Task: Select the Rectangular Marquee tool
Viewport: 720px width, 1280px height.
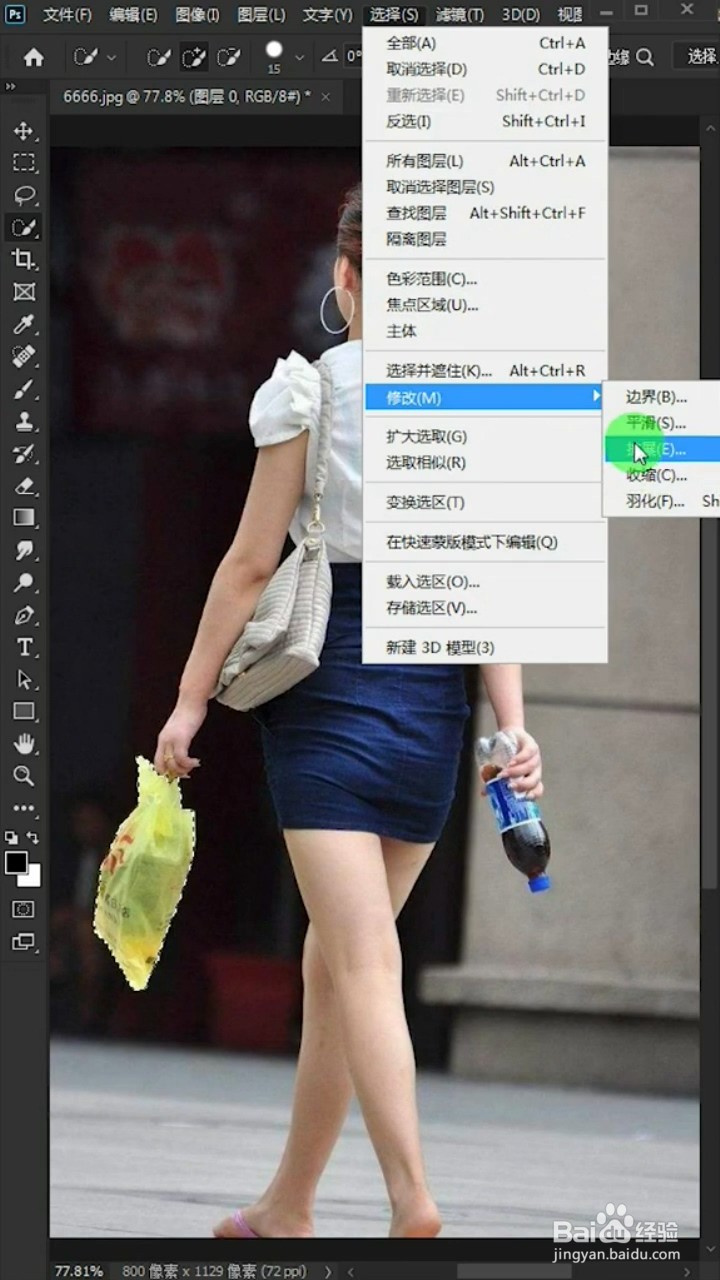Action: pos(24,163)
